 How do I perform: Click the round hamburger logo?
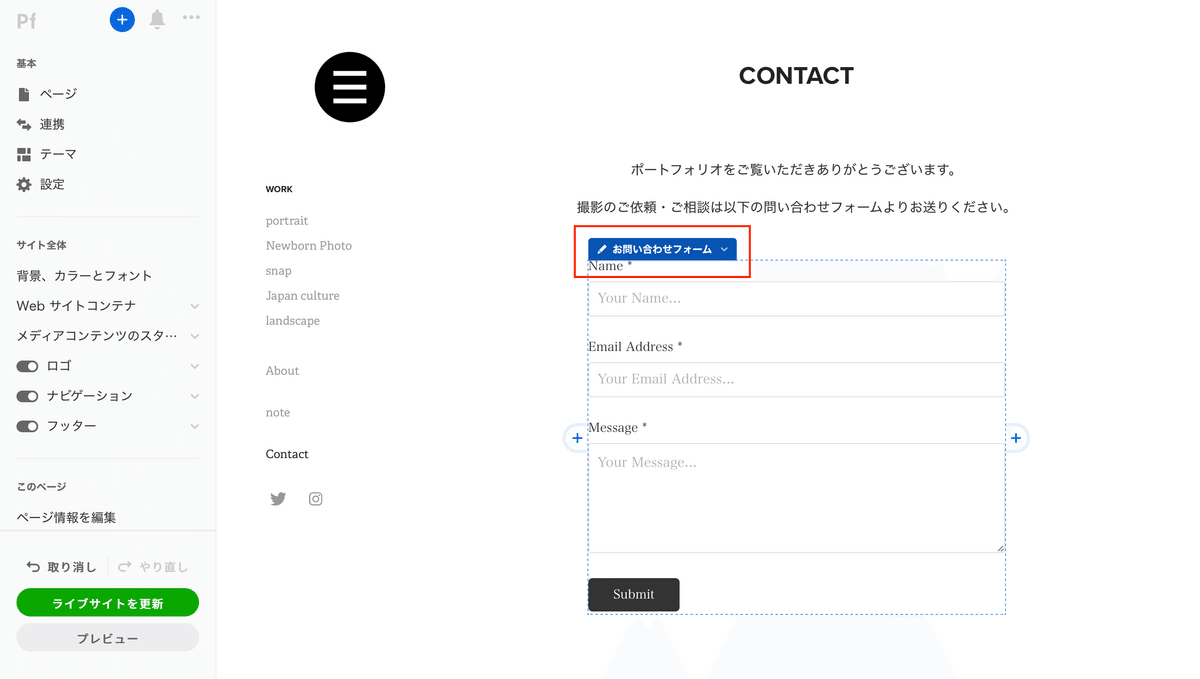[350, 87]
